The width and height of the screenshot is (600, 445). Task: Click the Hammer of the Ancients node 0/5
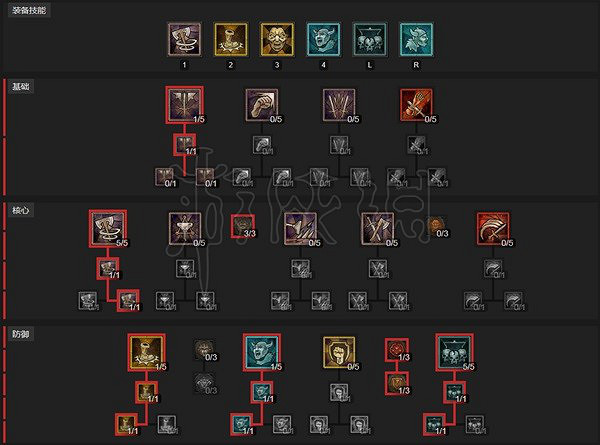click(185, 228)
